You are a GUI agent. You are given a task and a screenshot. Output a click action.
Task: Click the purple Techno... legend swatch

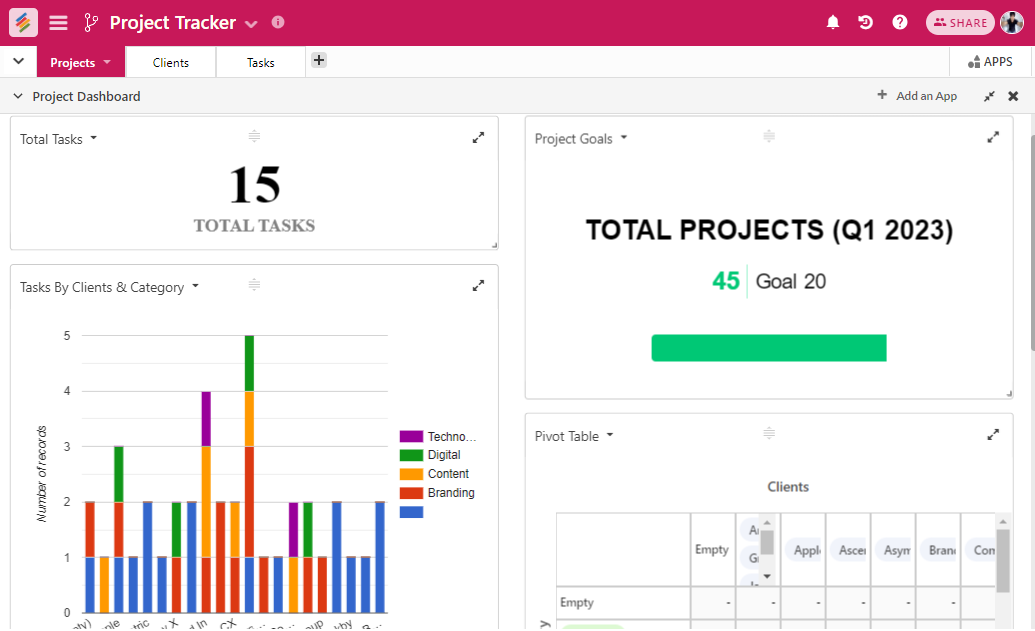click(x=411, y=436)
